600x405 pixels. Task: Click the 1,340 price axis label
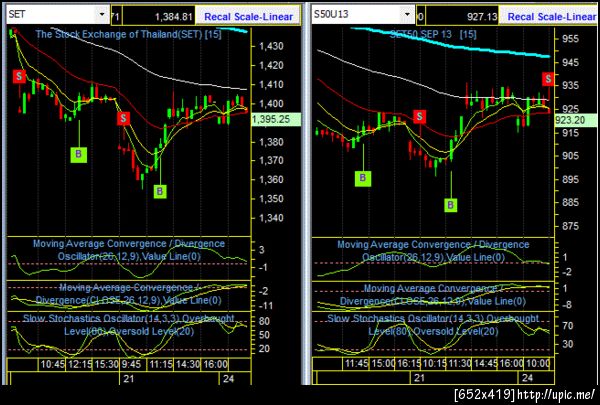click(x=271, y=218)
